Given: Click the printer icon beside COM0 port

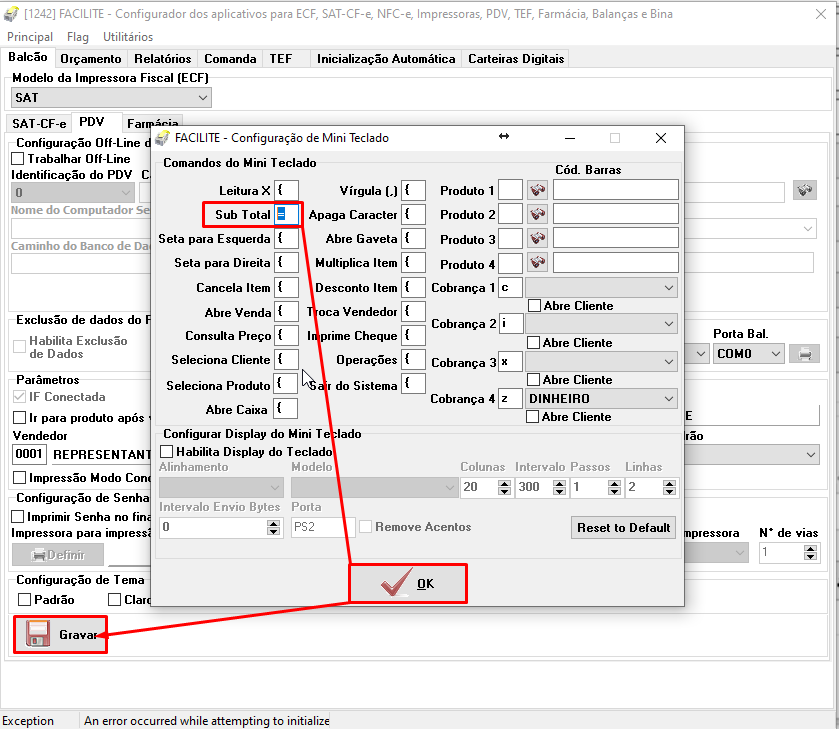Looking at the screenshot, I should (x=804, y=353).
